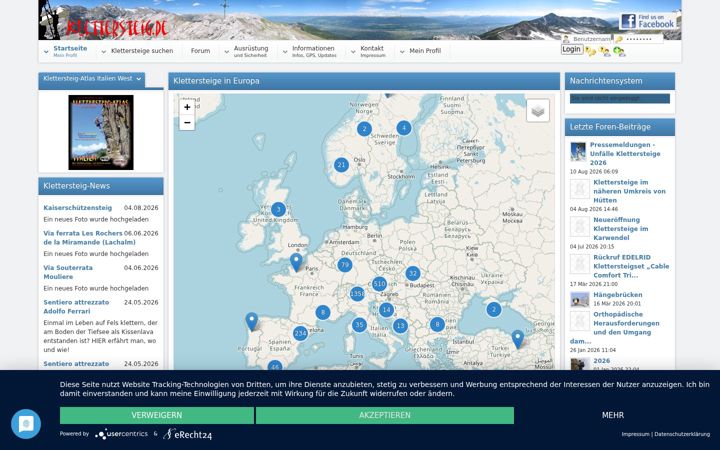Image resolution: width=720 pixels, height=450 pixels.
Task: Click the Pressemeldungen post thumbnail image
Action: click(578, 151)
